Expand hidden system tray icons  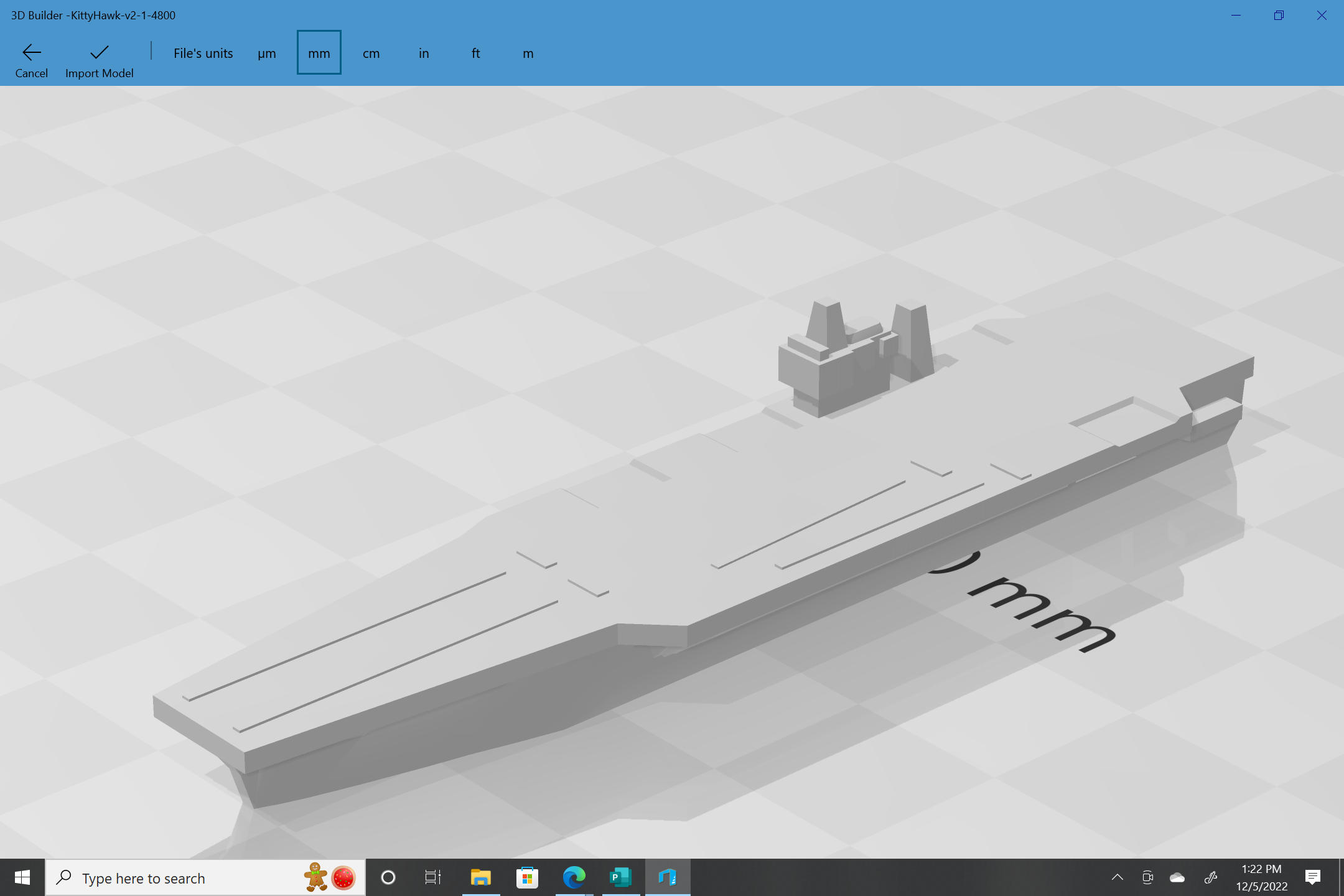1118,877
